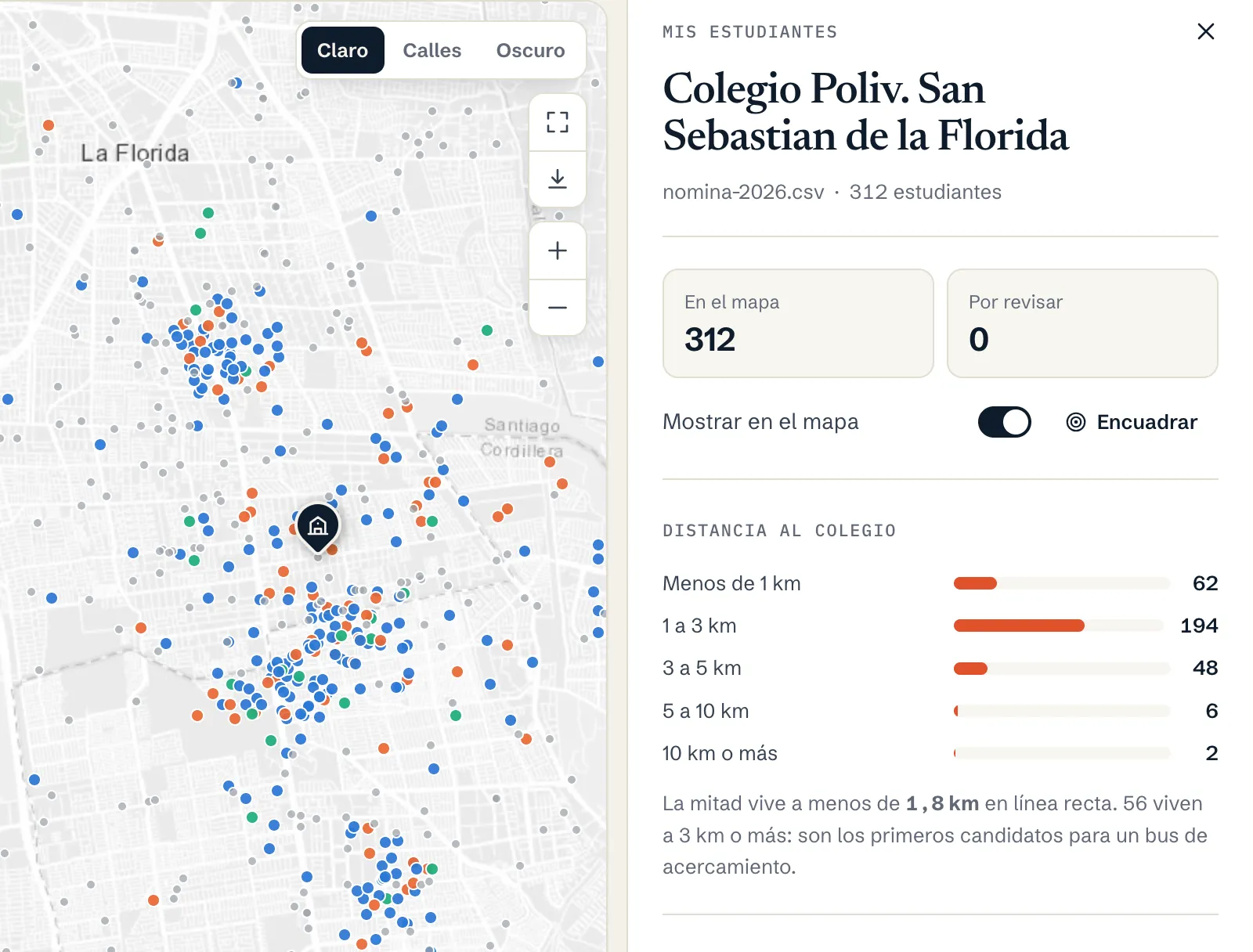Click the 1 a 3 km label

[699, 626]
